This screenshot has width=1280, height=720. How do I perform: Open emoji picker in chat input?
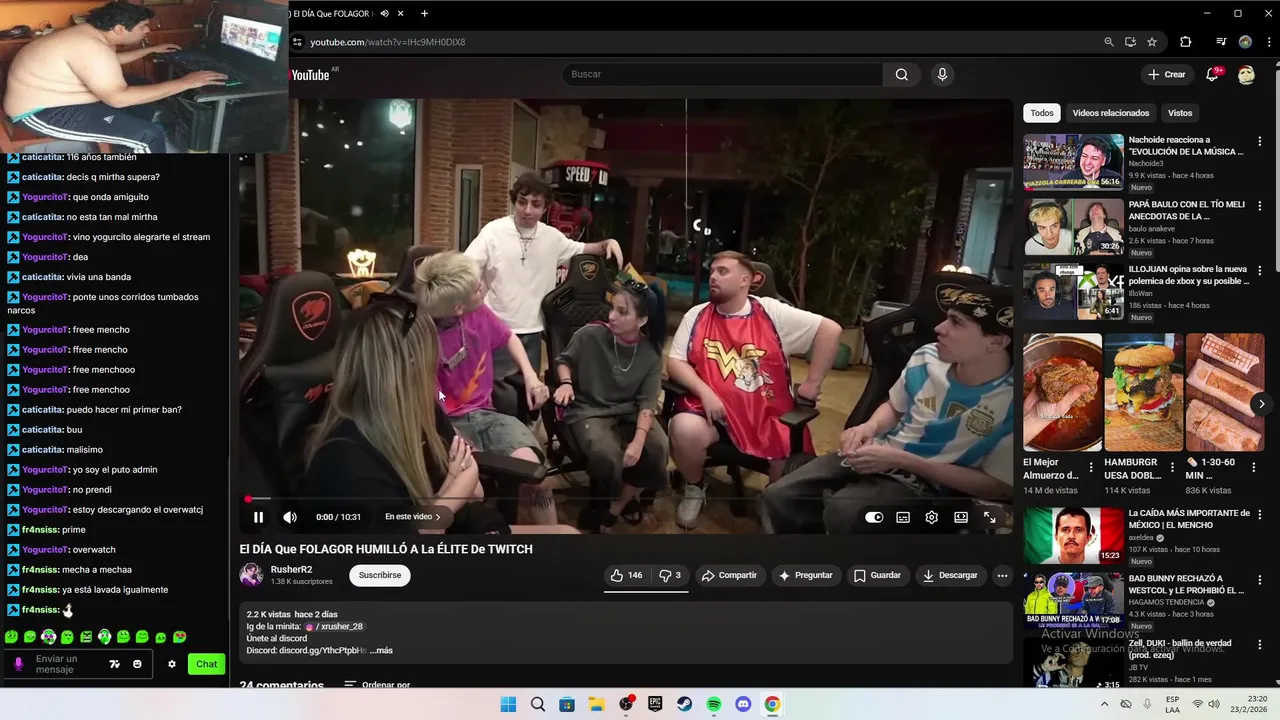tap(137, 664)
